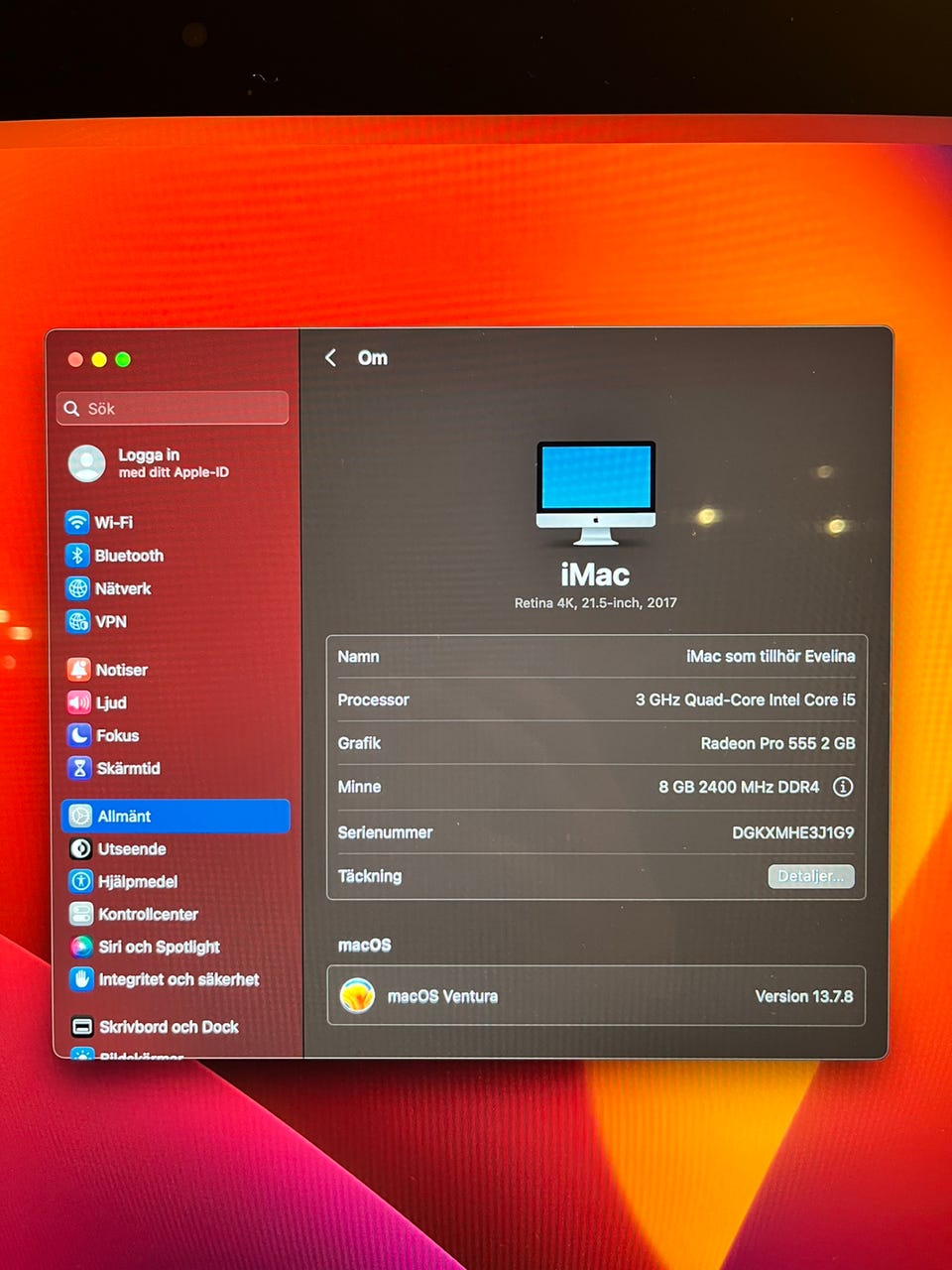Open Skrivbord och Dock settings
The image size is (952, 1270).
(x=168, y=1027)
